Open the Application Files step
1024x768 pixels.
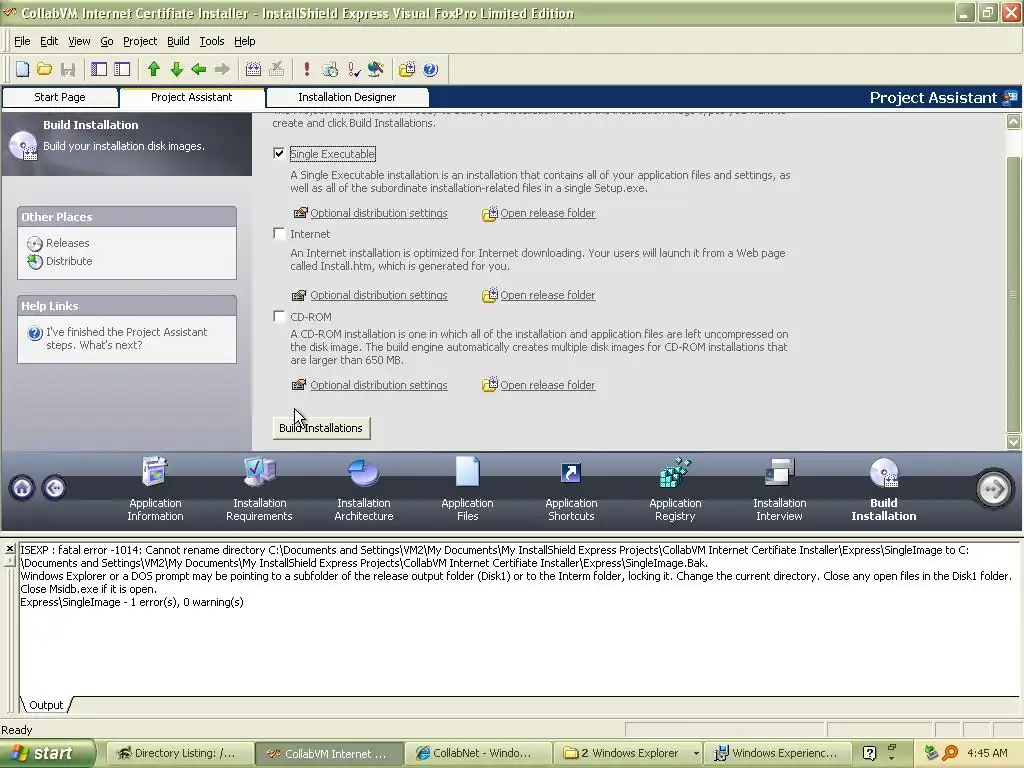coord(468,489)
